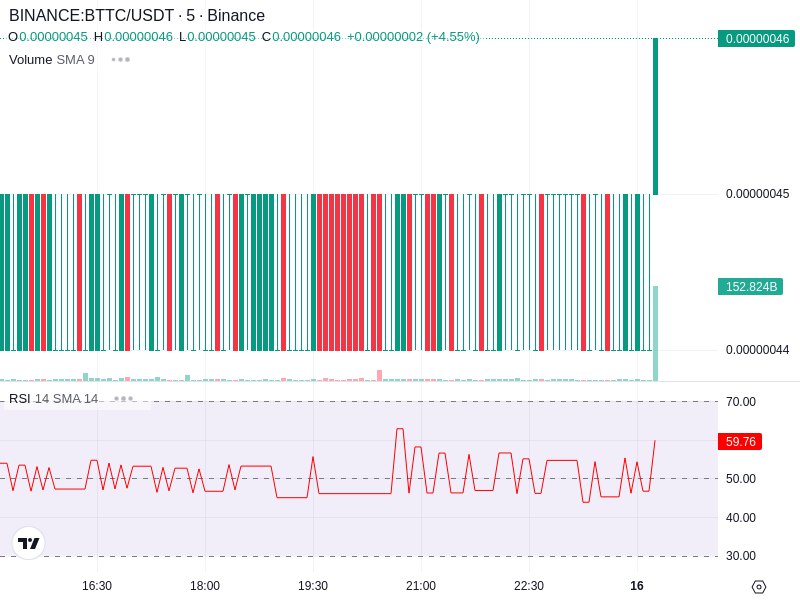The height and width of the screenshot is (600, 800).
Task: Select the RSI 14 SMA 14 legend
Action: (54, 398)
